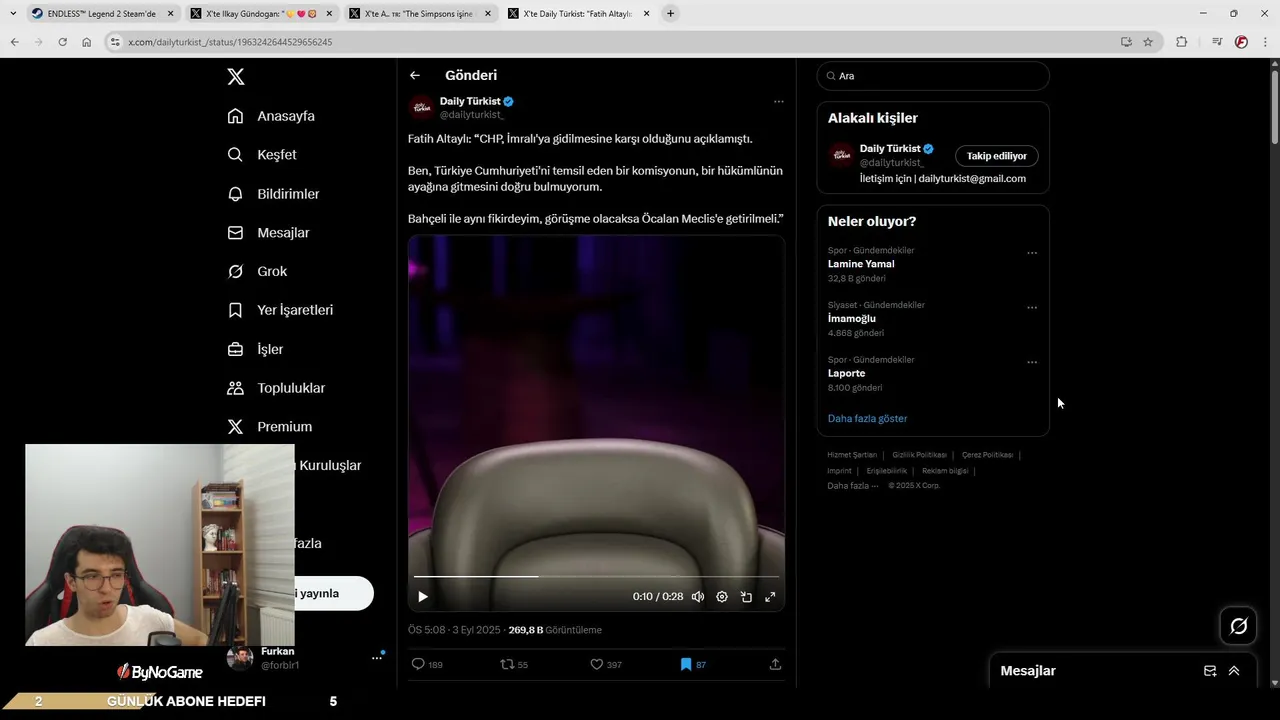Play the video
1280x720 pixels.
[x=423, y=597]
